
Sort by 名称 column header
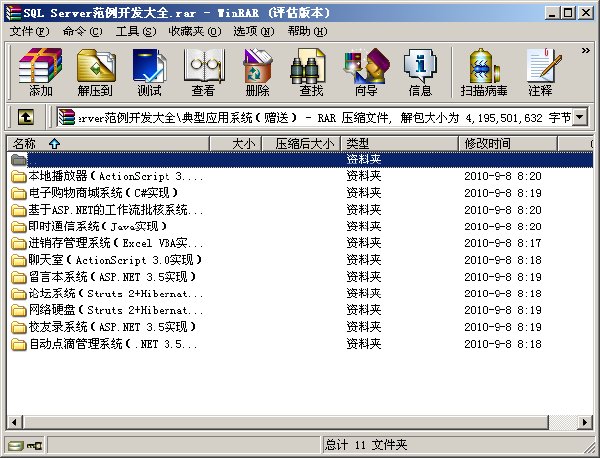click(108, 144)
